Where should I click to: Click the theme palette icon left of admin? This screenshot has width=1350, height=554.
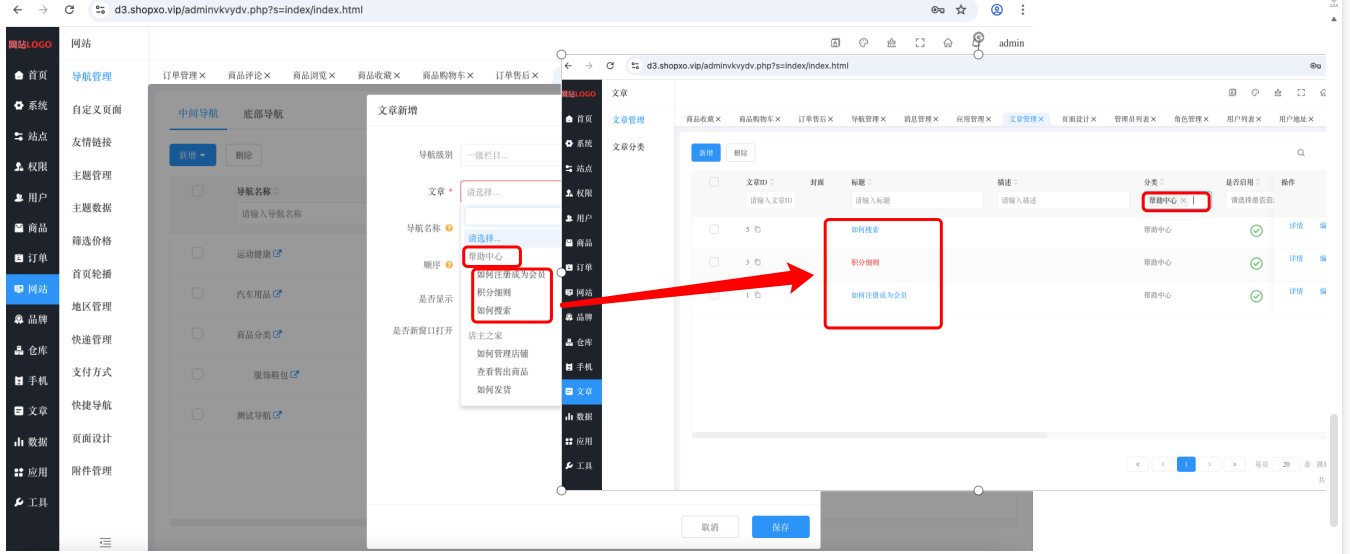click(x=863, y=43)
